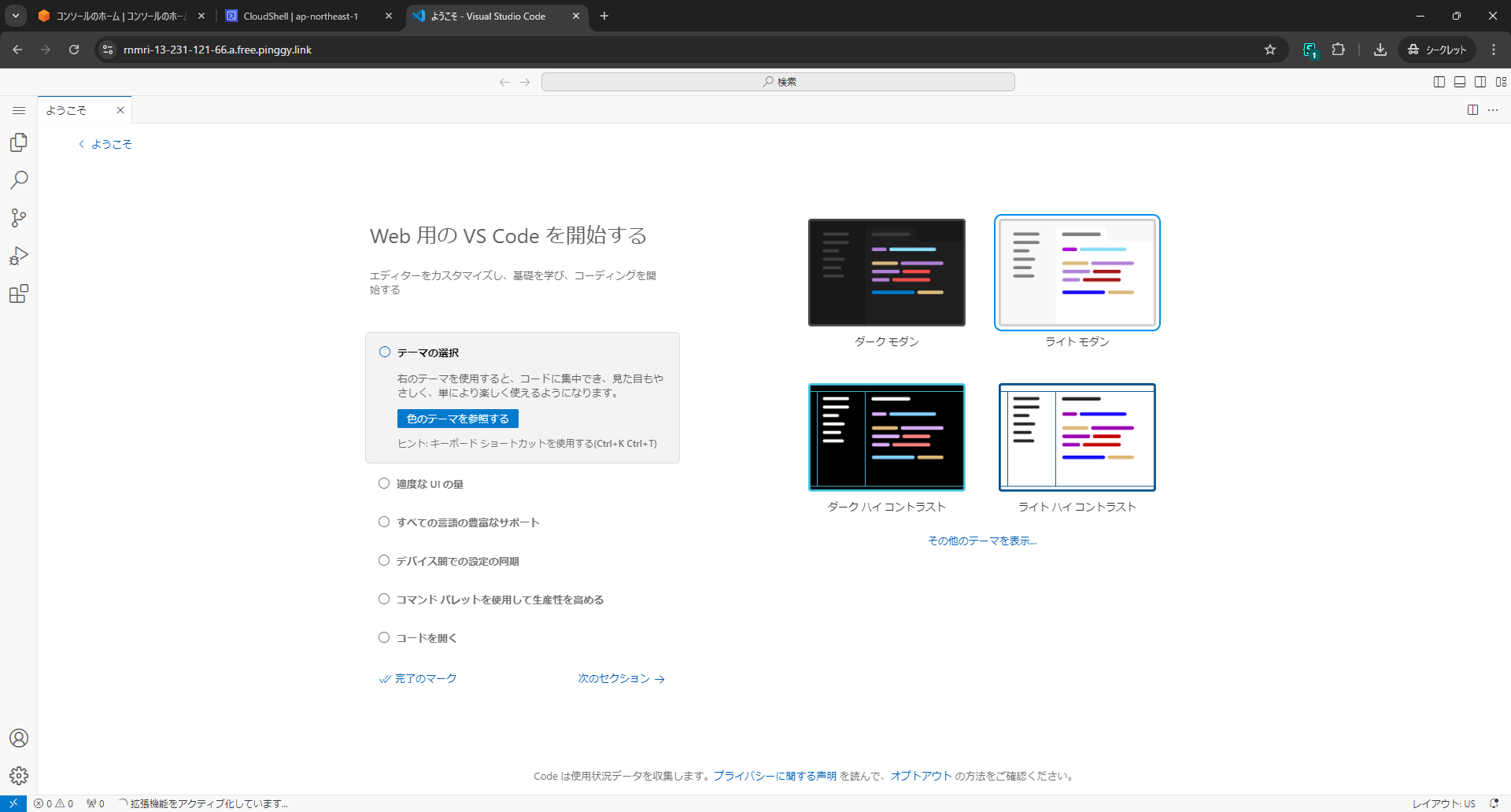Image resolution: width=1511 pixels, height=812 pixels.
Task: Go back via ようこそ breadcrumb link
Action: (x=105, y=144)
